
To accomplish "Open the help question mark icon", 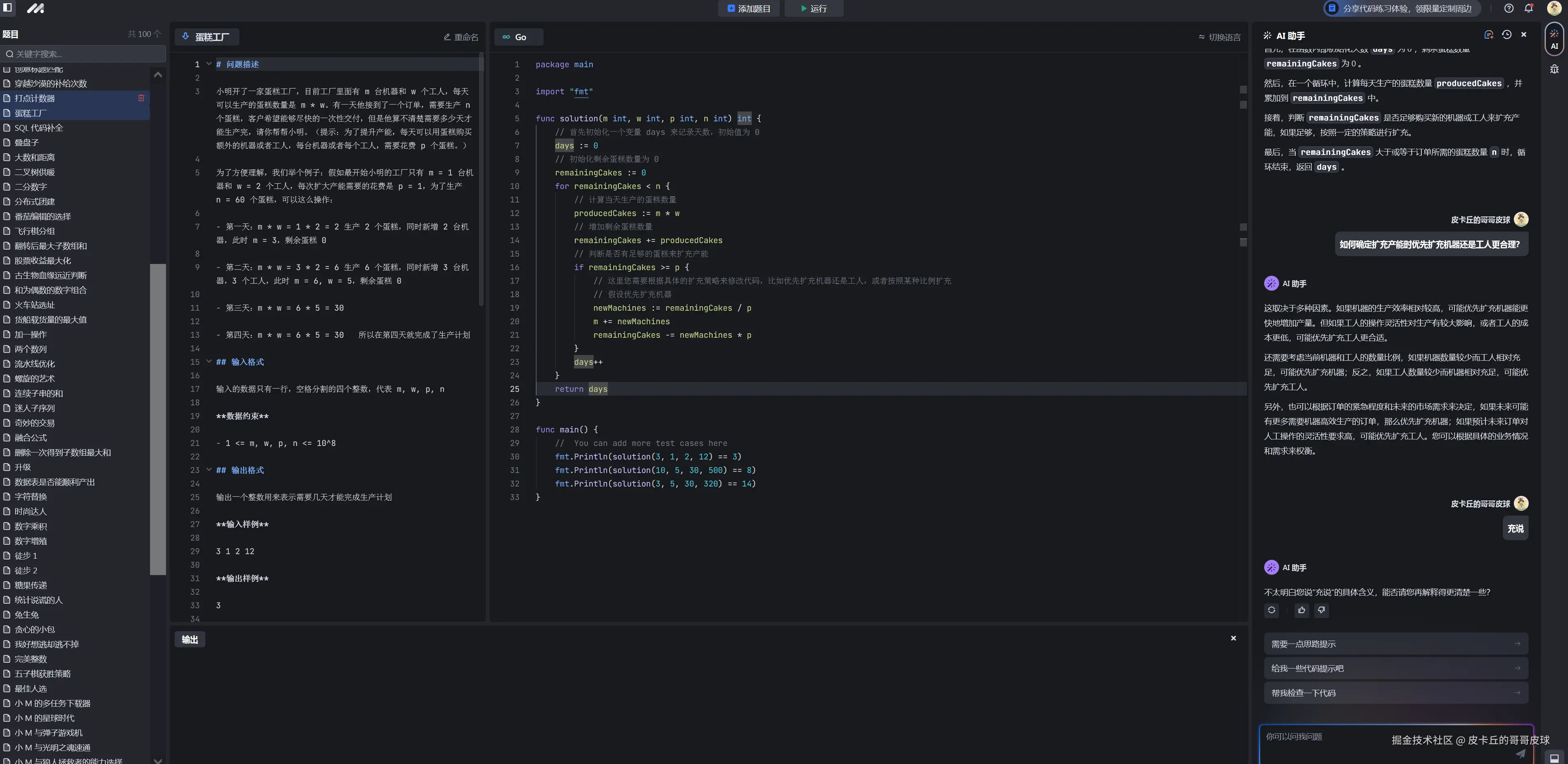I will point(1508,8).
